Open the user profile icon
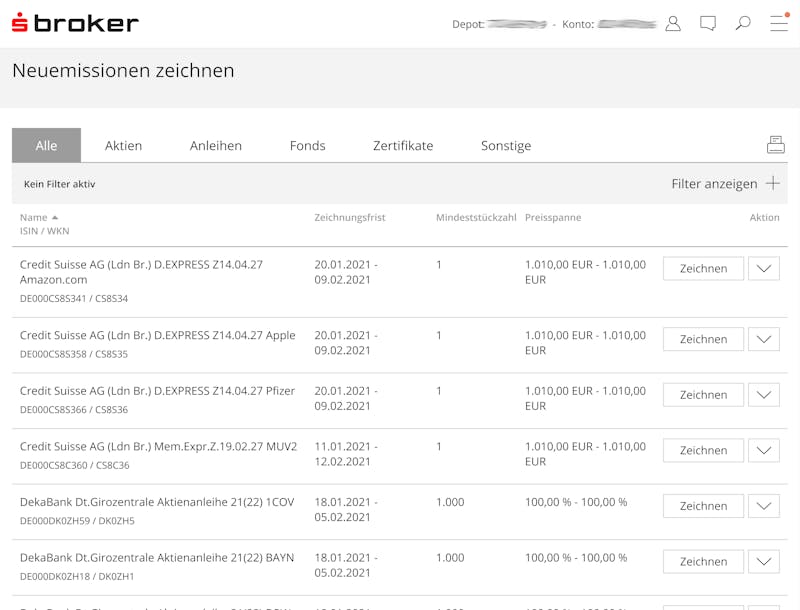800x610 pixels. pos(673,23)
